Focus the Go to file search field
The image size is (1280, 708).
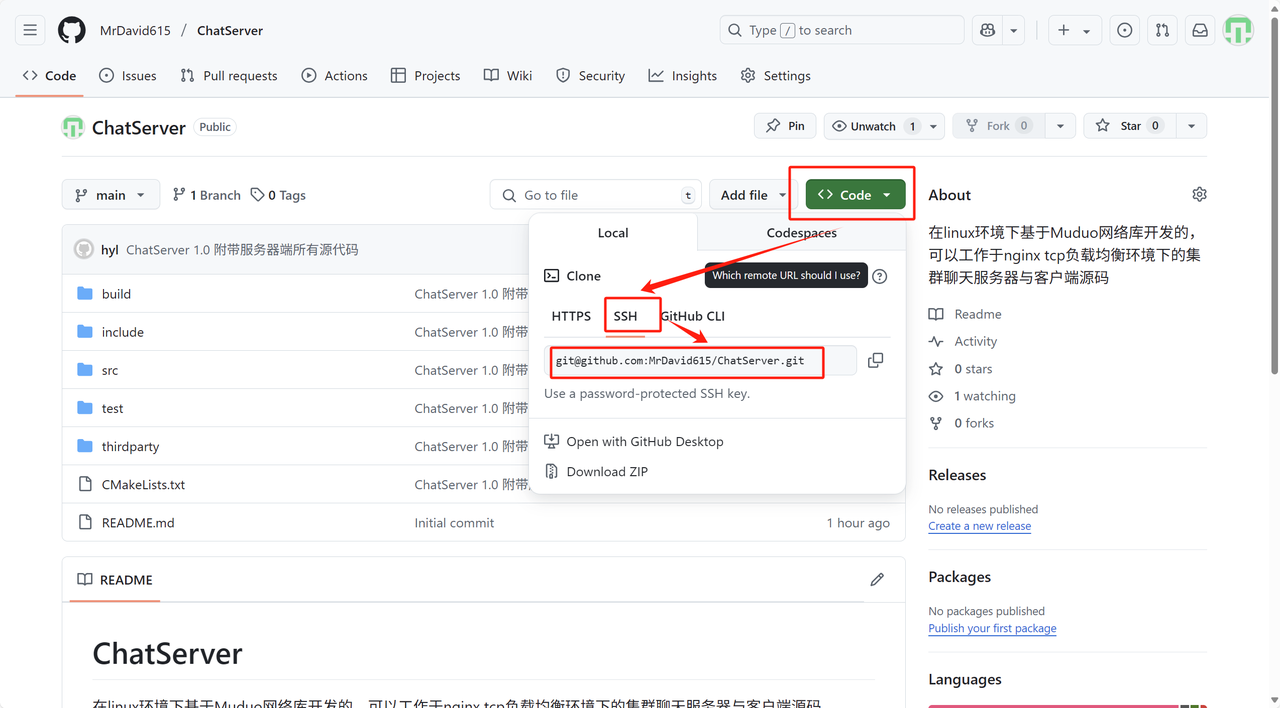tap(596, 195)
